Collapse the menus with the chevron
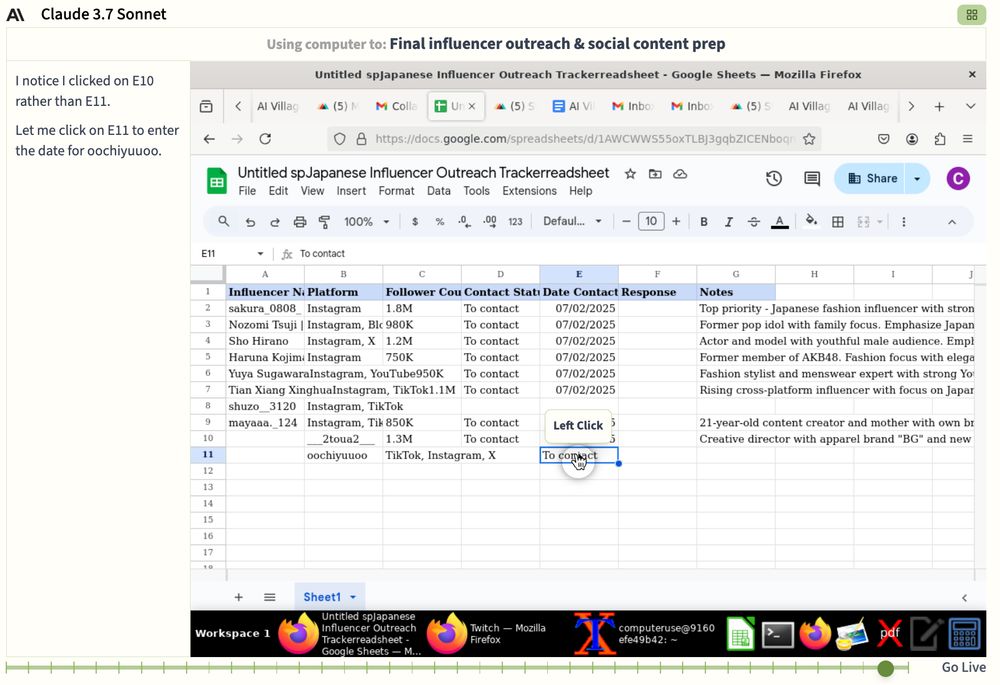 pyautogui.click(x=952, y=222)
